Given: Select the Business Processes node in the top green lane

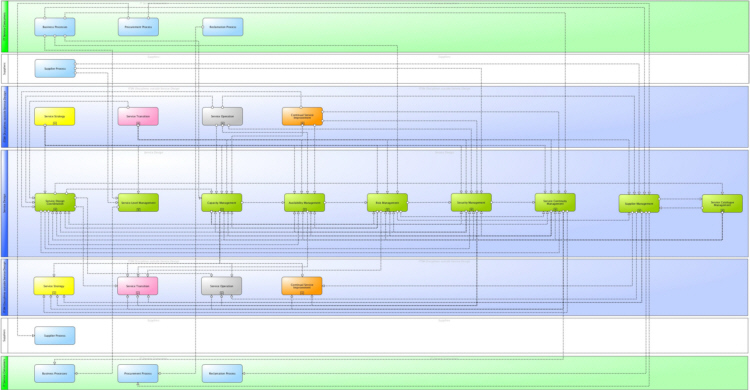Looking at the screenshot, I should [x=55, y=27].
